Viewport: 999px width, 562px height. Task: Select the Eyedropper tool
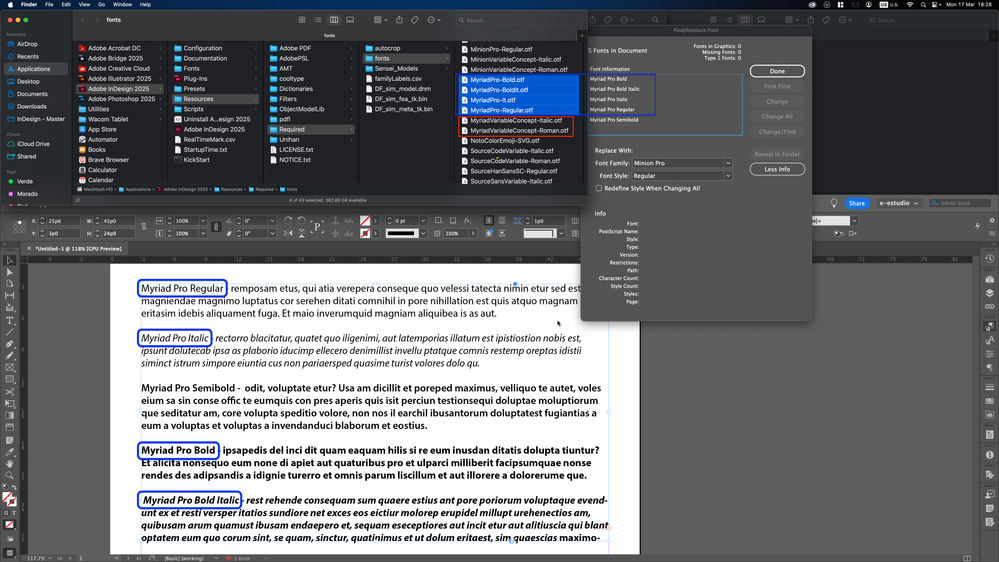click(10, 452)
